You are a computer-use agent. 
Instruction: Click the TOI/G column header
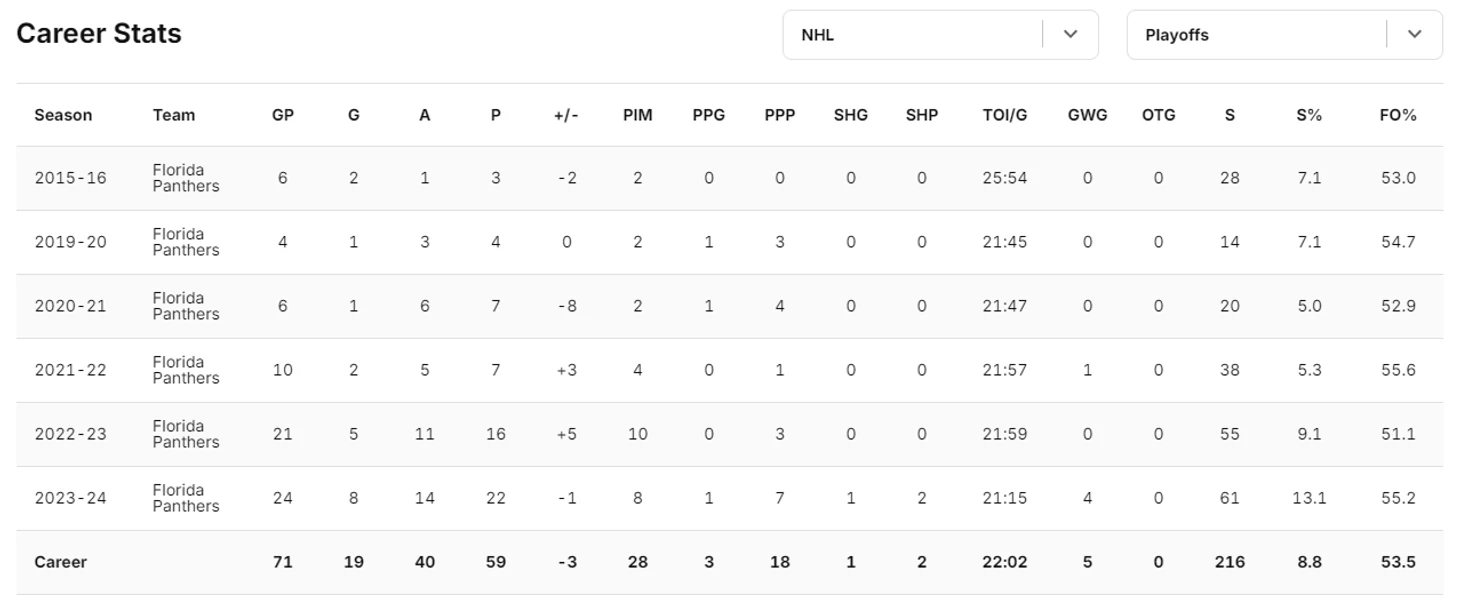pyautogui.click(x=1005, y=115)
